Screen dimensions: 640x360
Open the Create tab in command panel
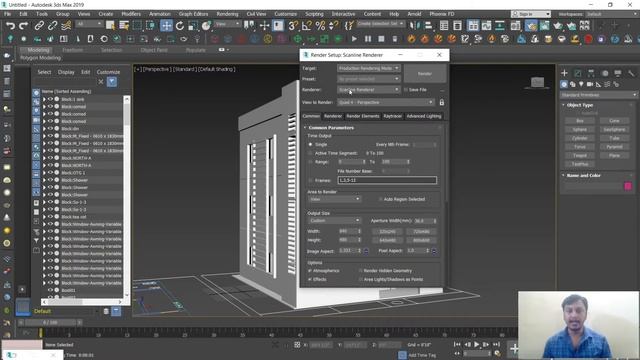(564, 73)
